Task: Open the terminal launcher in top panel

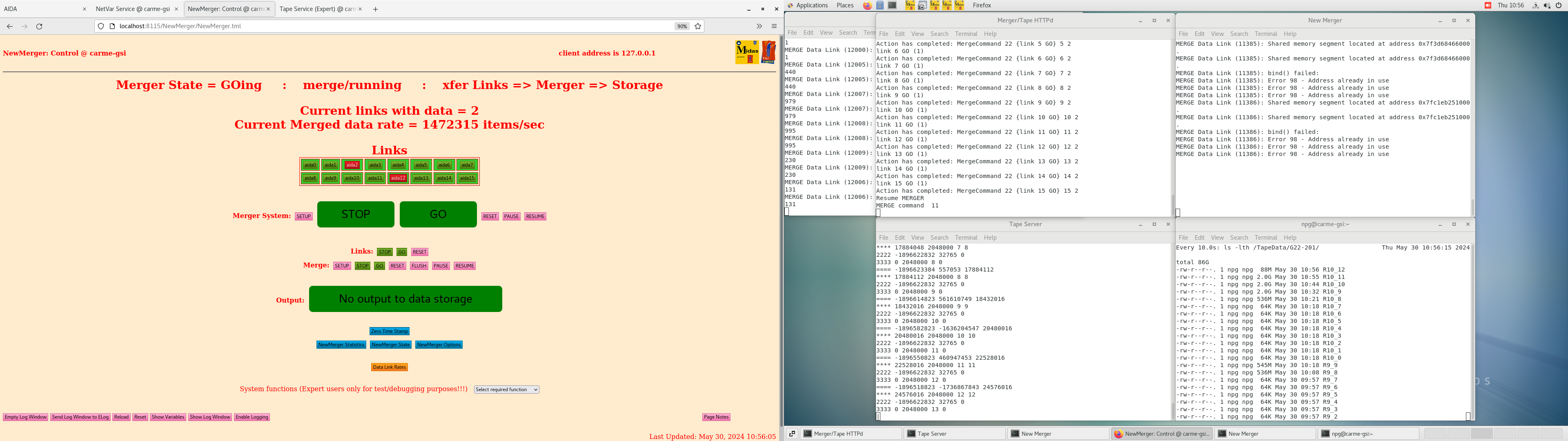Action: click(892, 5)
